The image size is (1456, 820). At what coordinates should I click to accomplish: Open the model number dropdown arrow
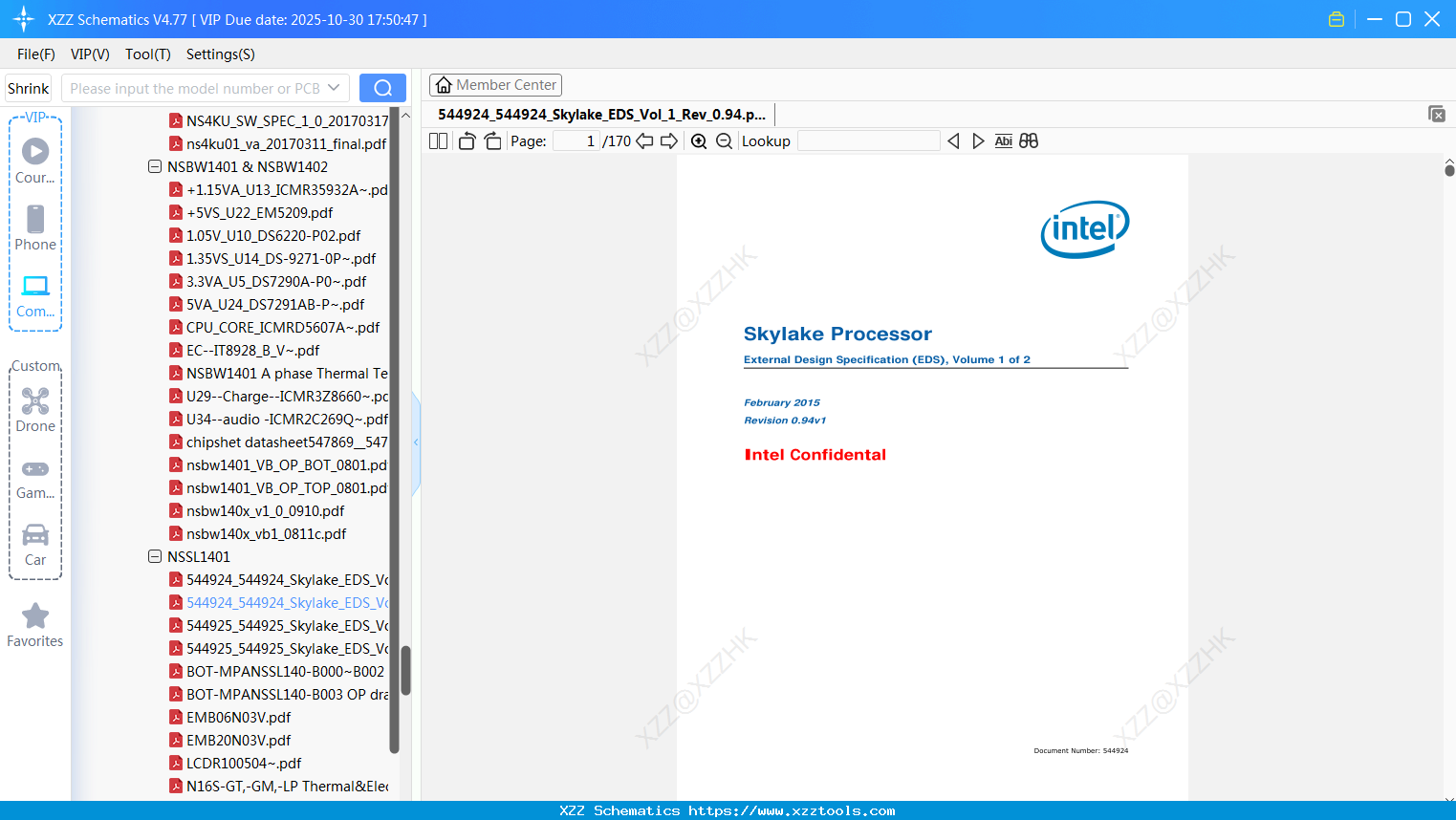[x=334, y=88]
